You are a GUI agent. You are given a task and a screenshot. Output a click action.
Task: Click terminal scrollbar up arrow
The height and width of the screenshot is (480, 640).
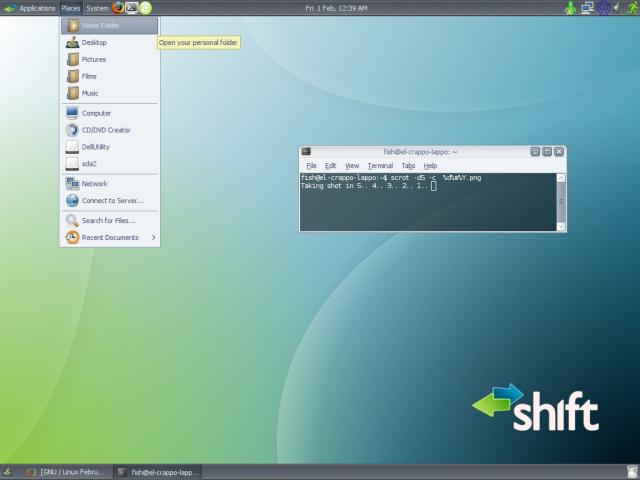coord(561,178)
